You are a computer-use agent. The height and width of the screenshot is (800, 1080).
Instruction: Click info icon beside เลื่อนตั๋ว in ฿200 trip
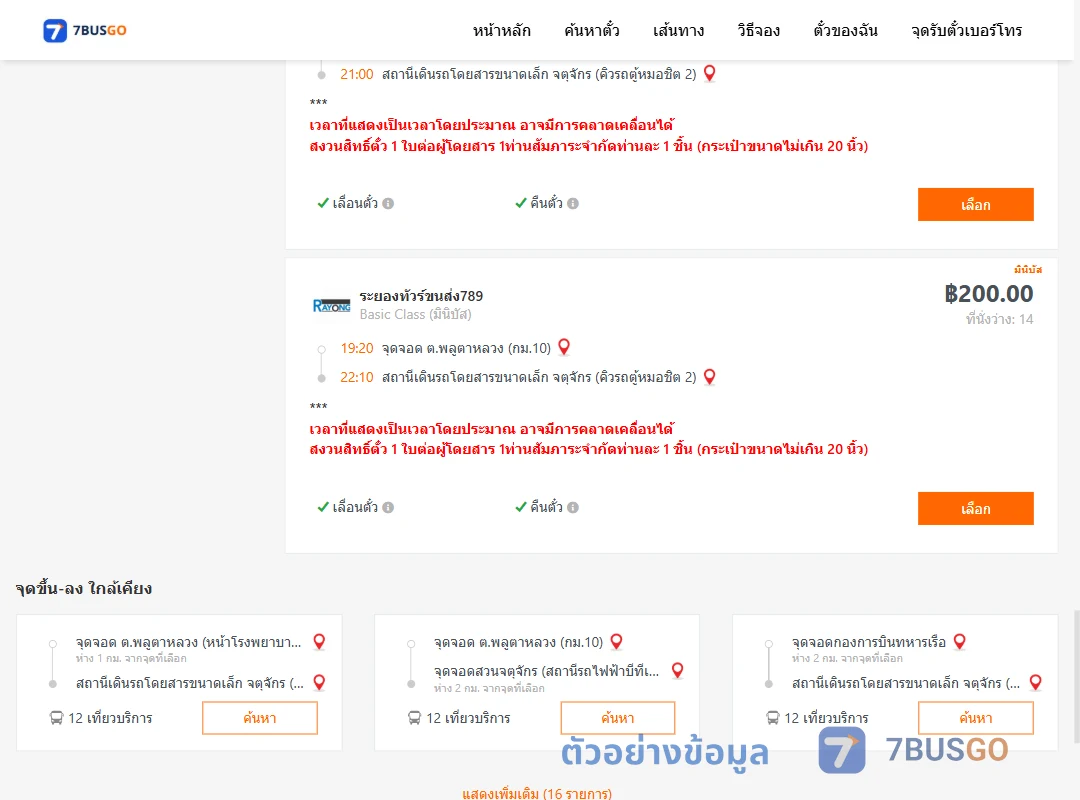coord(388,507)
